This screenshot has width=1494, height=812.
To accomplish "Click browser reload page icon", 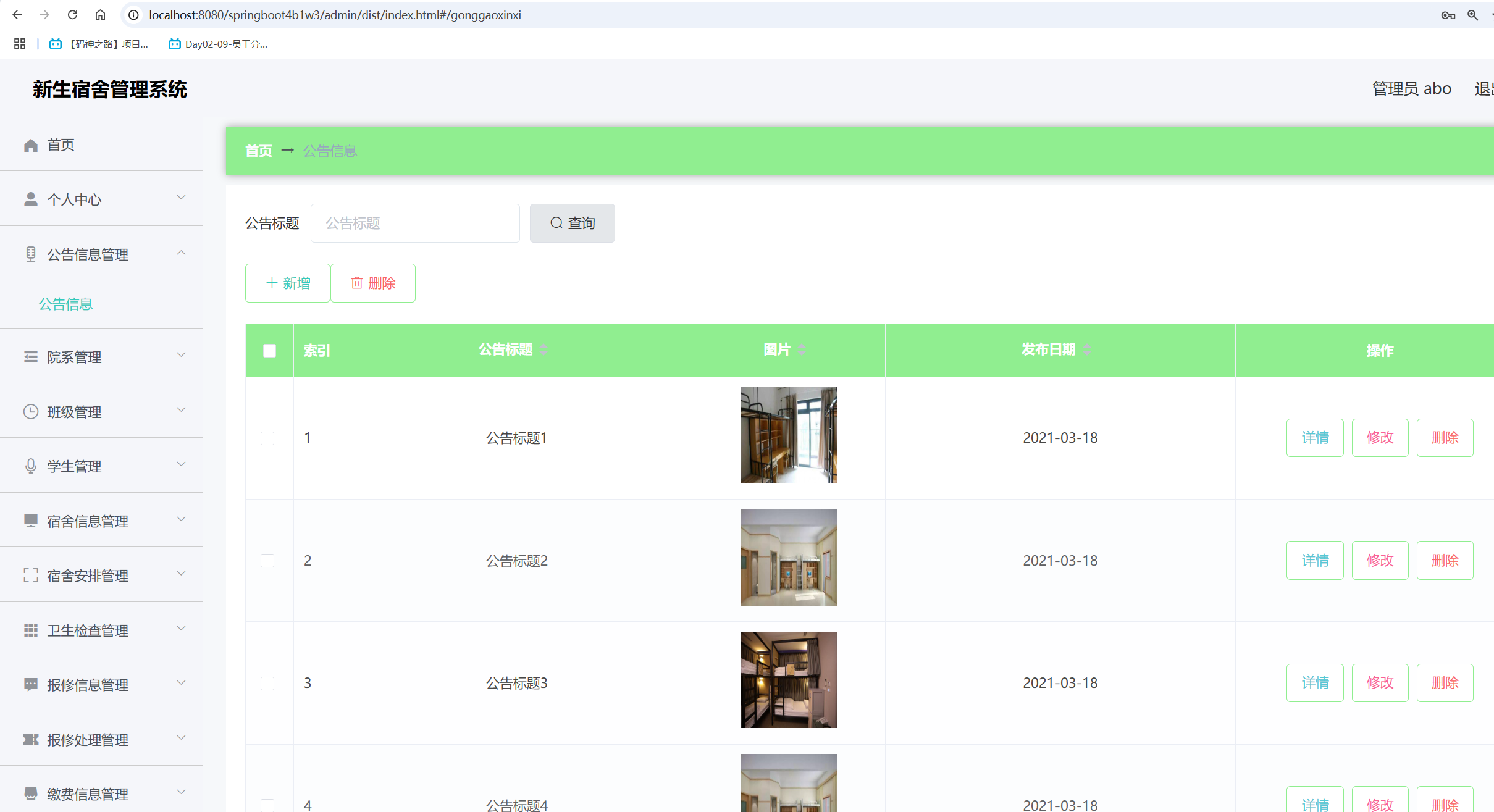I will click(x=72, y=15).
